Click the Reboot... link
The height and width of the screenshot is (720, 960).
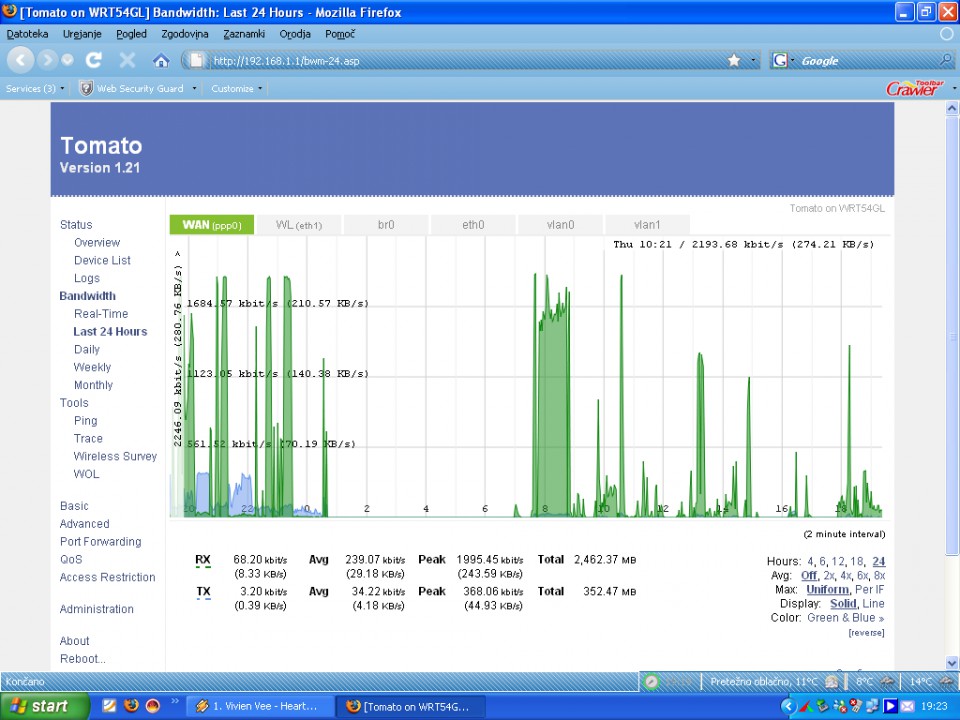(x=83, y=659)
